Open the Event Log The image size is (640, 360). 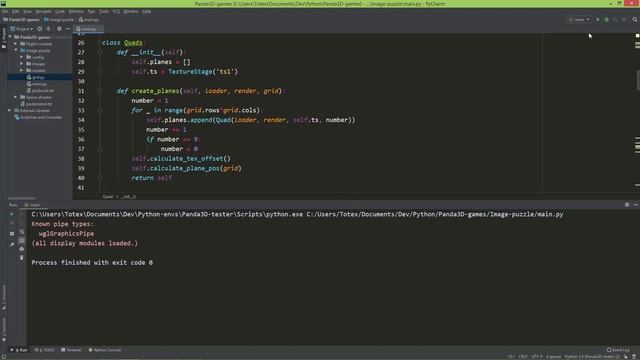click(618, 350)
